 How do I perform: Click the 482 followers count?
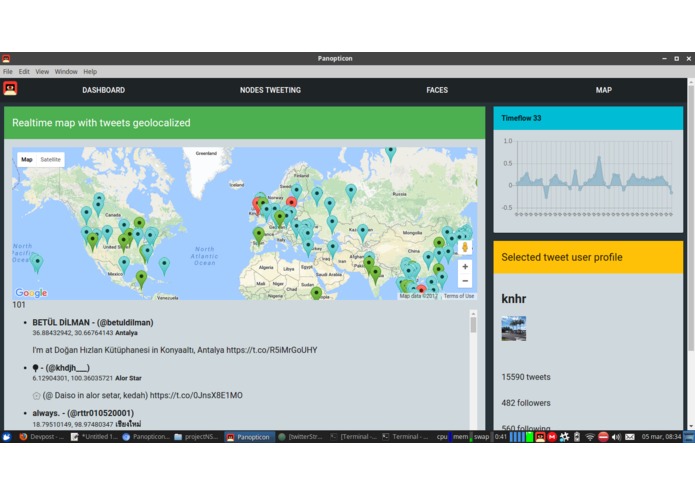click(x=526, y=403)
